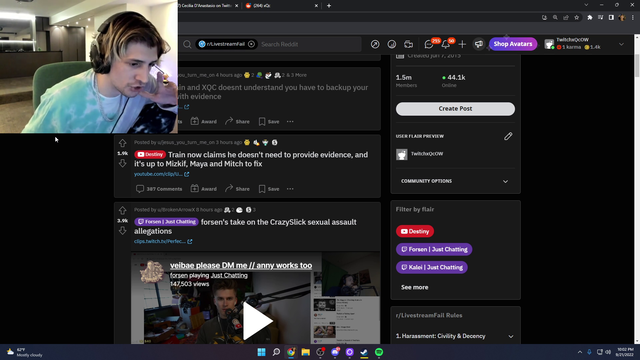Click Forsen | Just Chatting flair tag on post
The width and height of the screenshot is (640, 360).
[x=167, y=222]
